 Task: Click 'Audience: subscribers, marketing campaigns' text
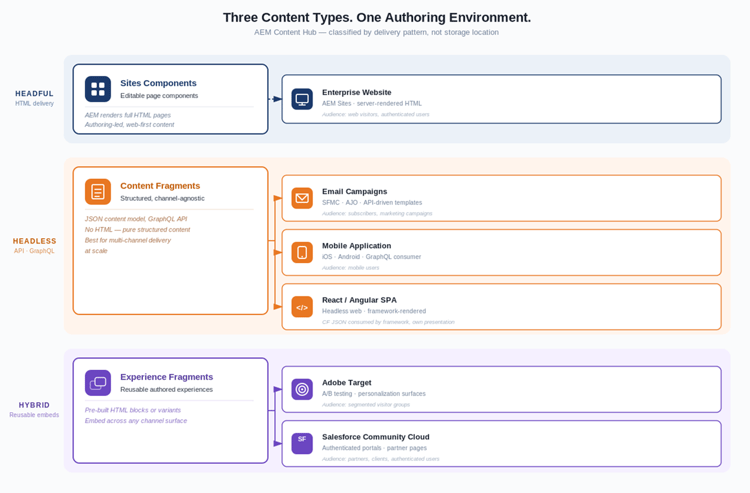[377, 214]
